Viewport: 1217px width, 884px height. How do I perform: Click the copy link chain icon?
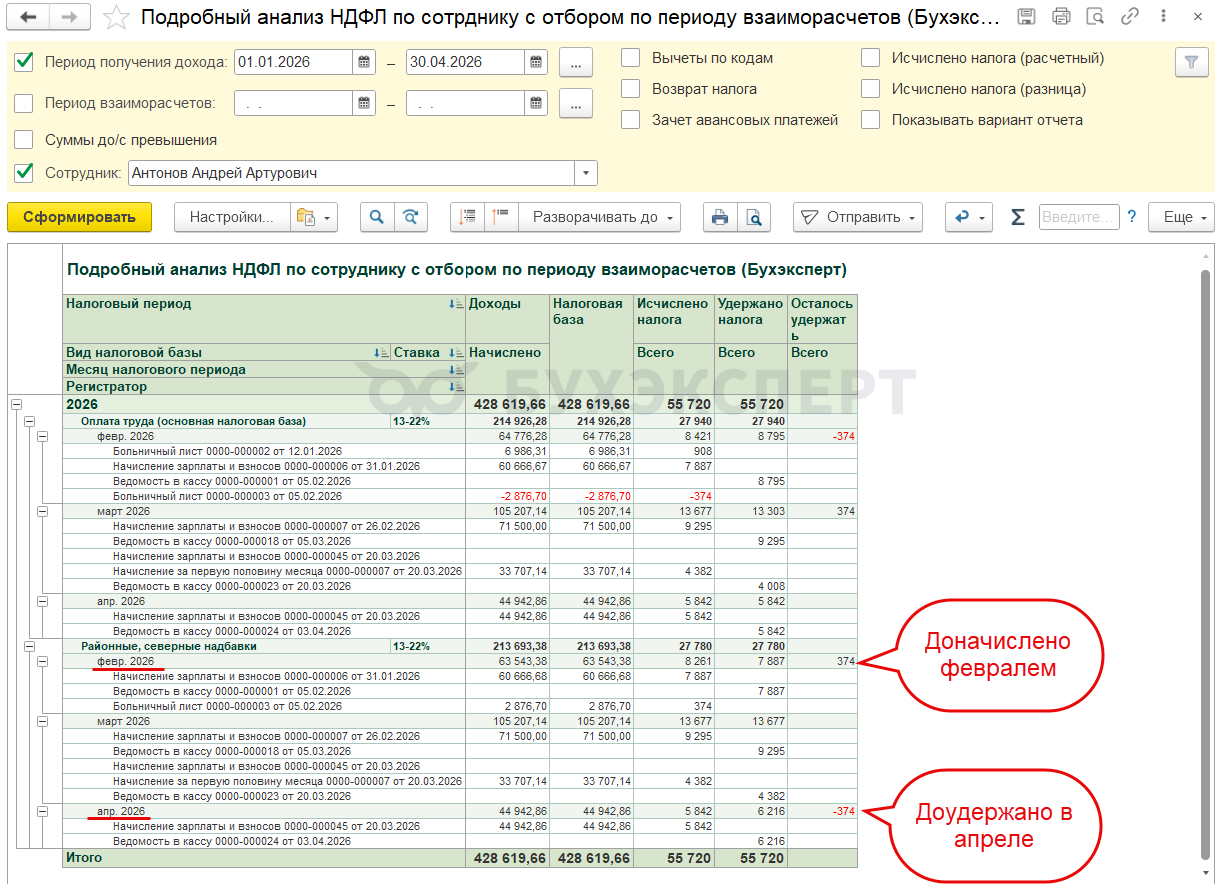tap(1130, 17)
